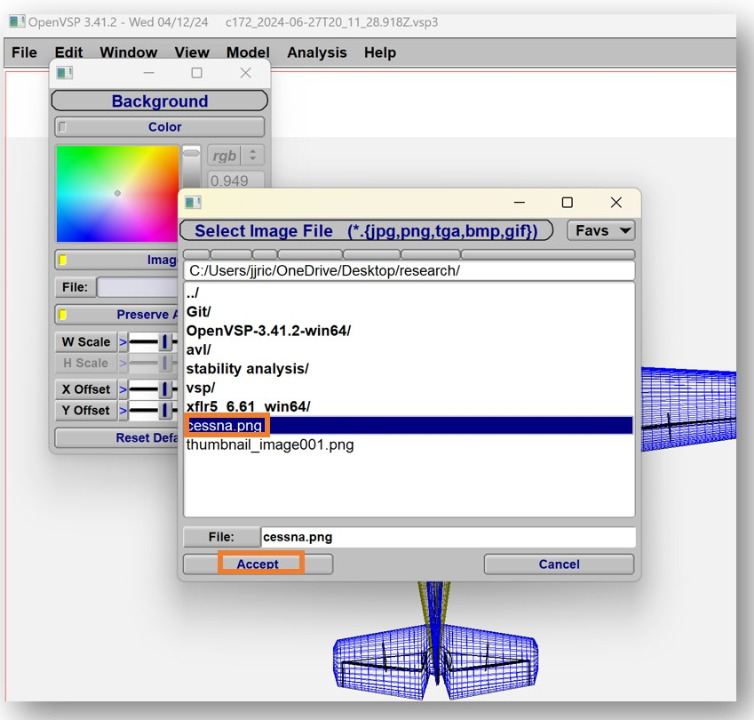Toggle the Image background option

[62, 261]
